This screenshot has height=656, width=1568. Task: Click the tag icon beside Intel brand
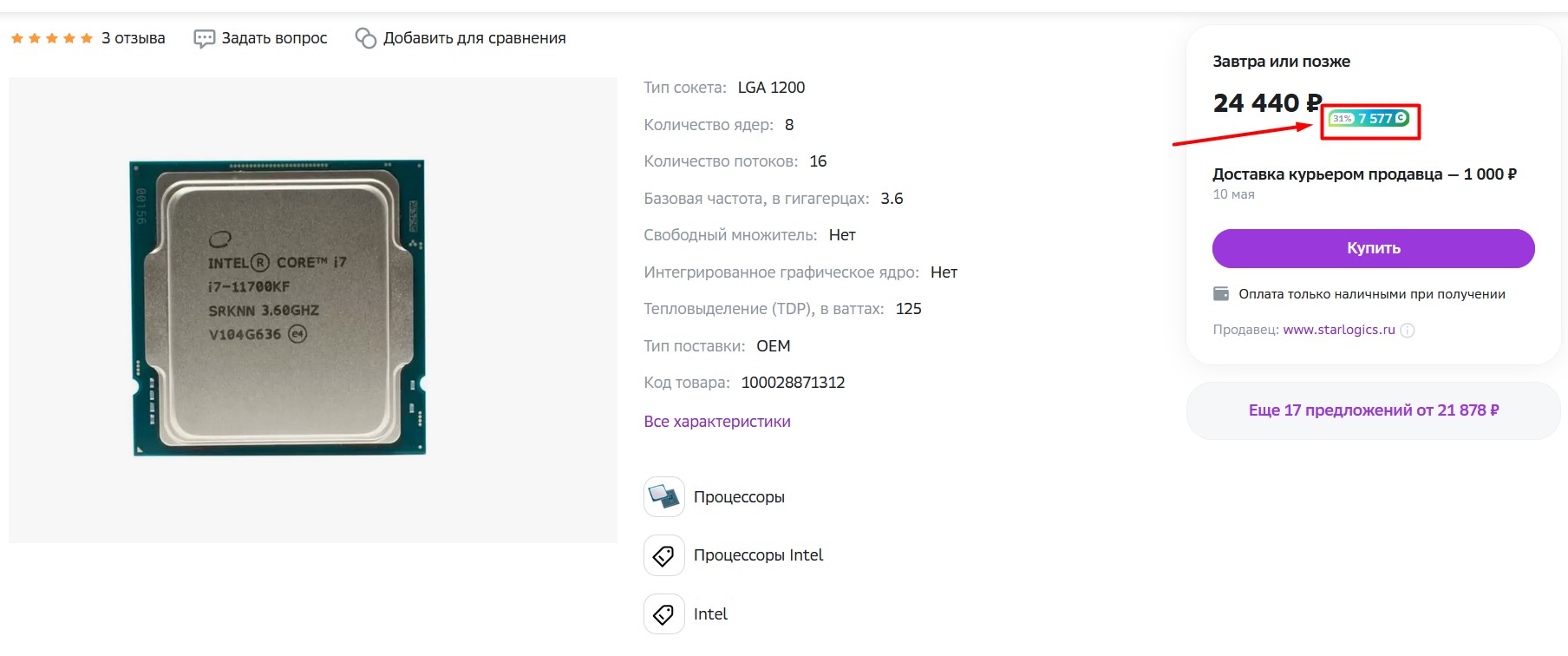coord(664,614)
